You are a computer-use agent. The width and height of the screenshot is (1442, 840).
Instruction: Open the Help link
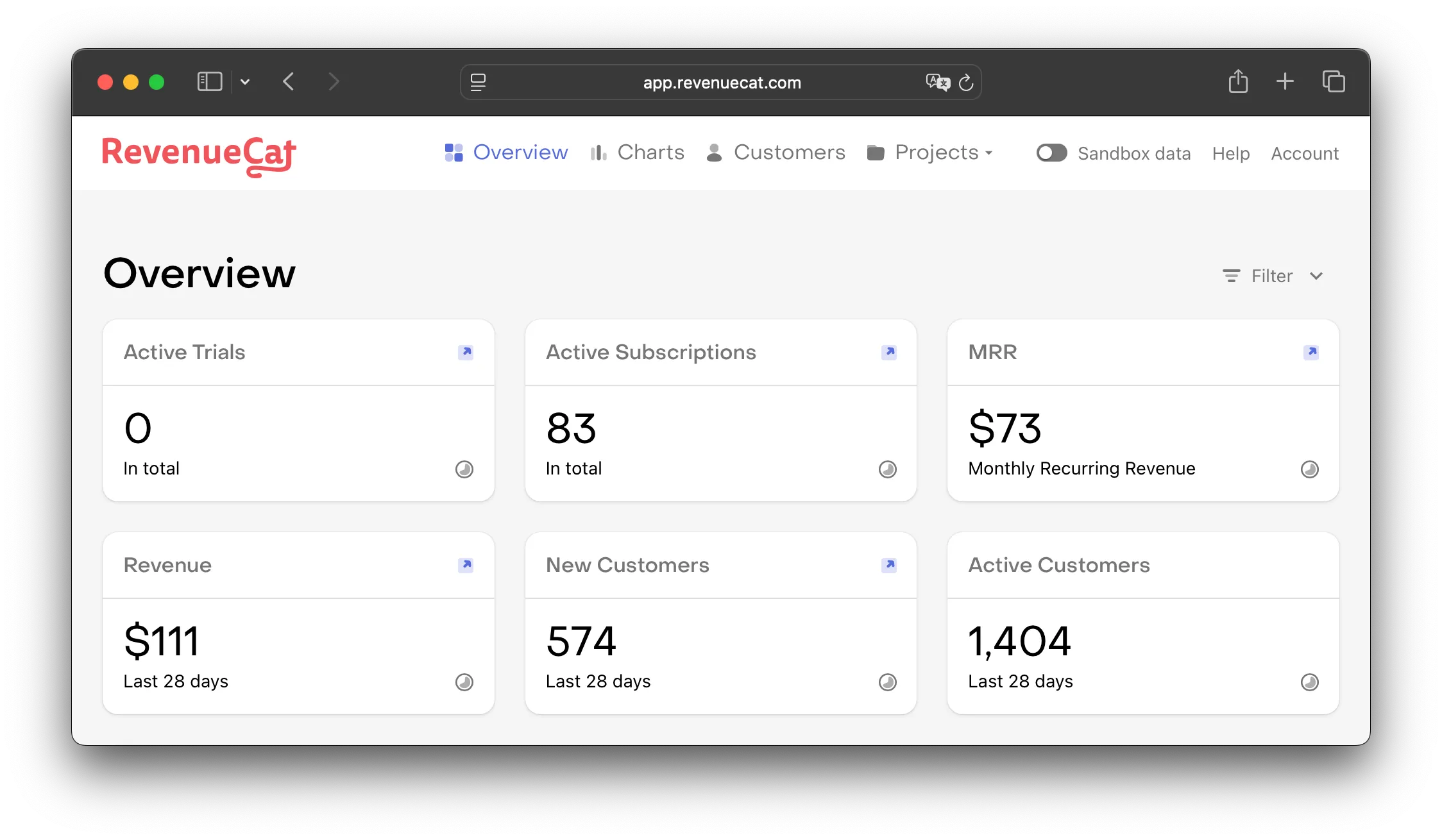(x=1231, y=153)
